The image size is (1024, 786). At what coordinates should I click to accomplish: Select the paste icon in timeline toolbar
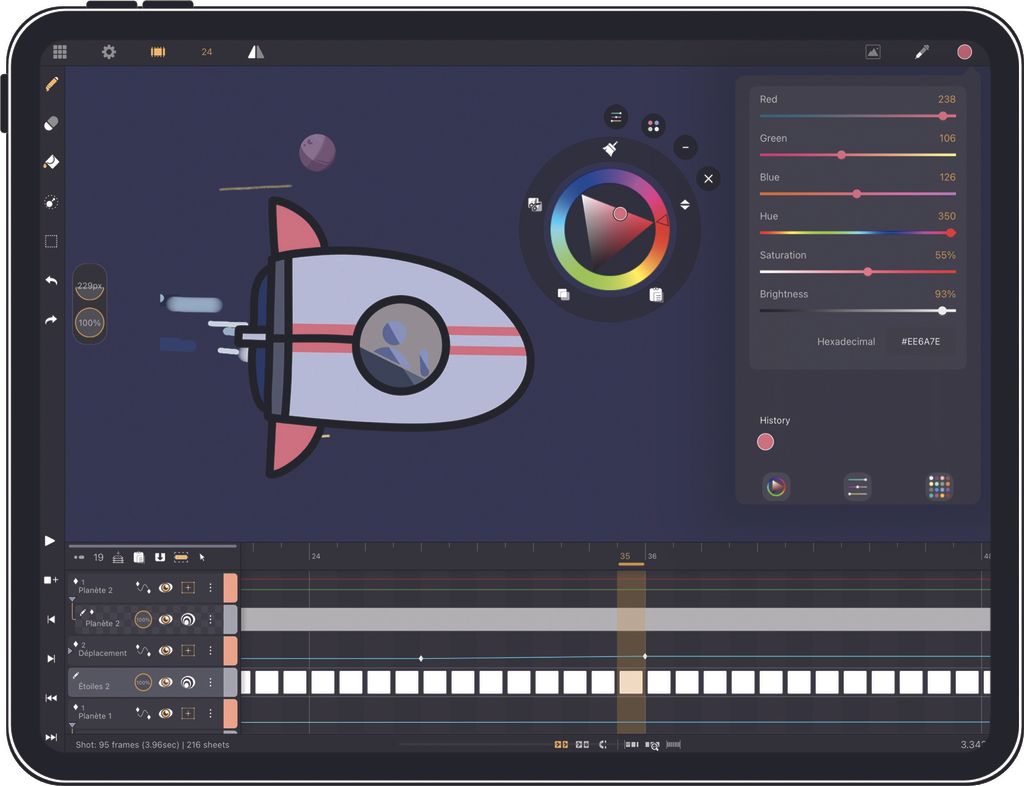point(139,557)
